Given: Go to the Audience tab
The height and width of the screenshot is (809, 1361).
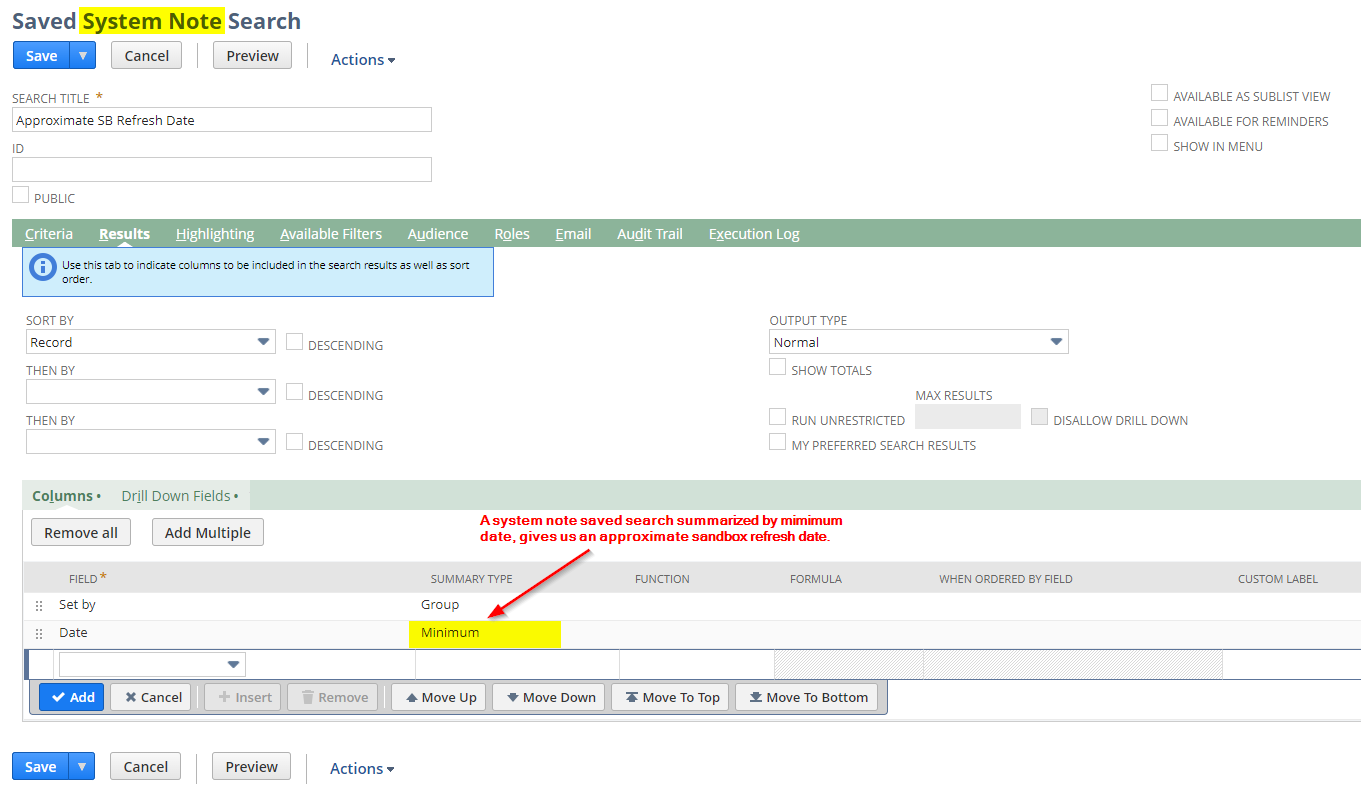Looking at the screenshot, I should (x=438, y=234).
